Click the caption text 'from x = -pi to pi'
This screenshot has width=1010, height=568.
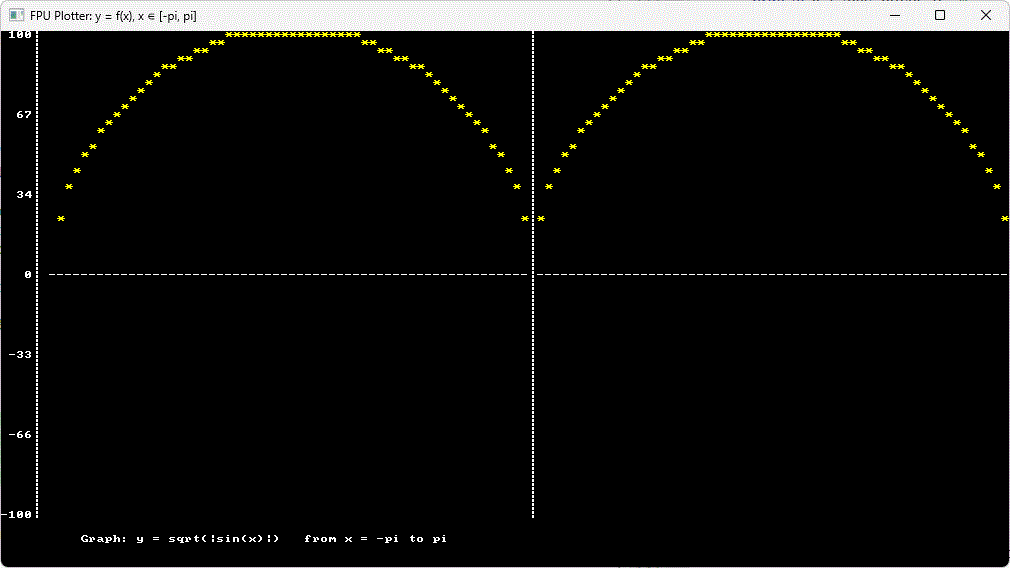[x=376, y=538]
